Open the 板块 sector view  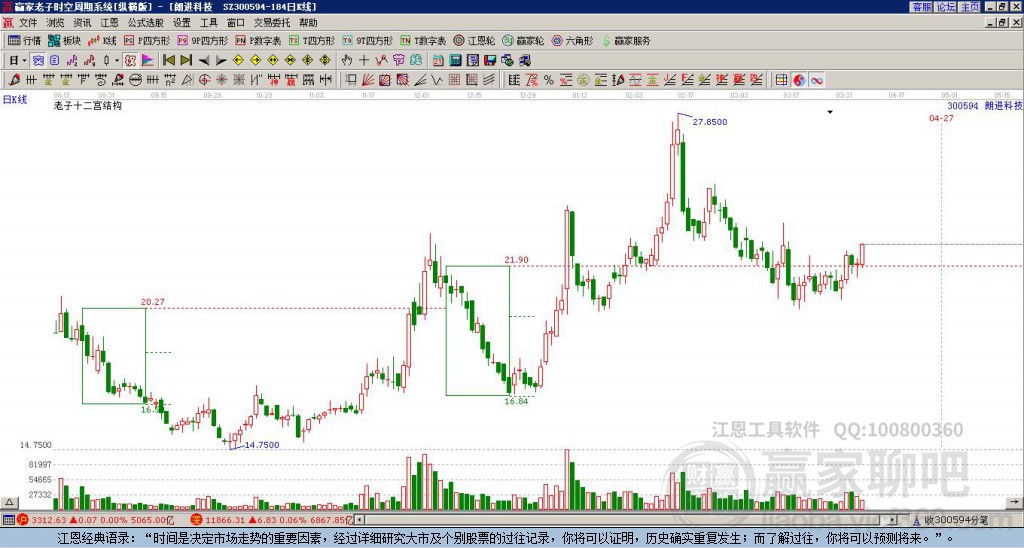point(65,40)
